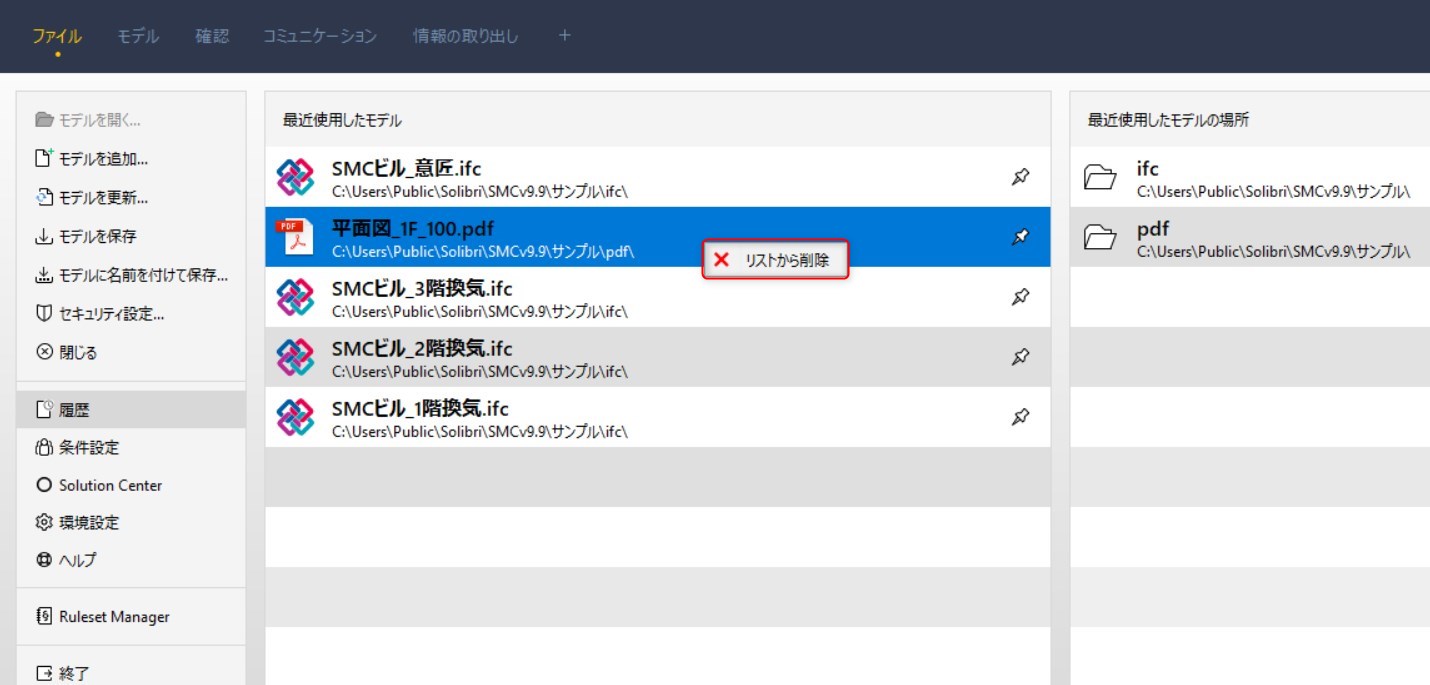Click the 条件設定 icon
This screenshot has width=1430, height=685.
coord(43,447)
